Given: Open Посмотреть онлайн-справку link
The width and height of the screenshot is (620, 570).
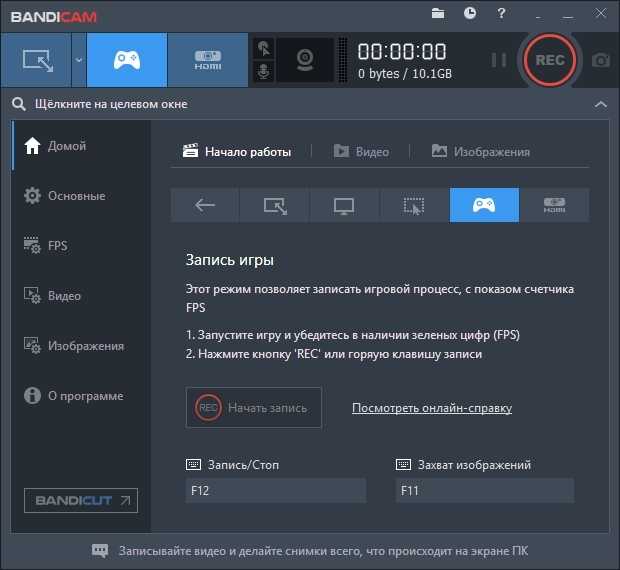Looking at the screenshot, I should tap(432, 408).
